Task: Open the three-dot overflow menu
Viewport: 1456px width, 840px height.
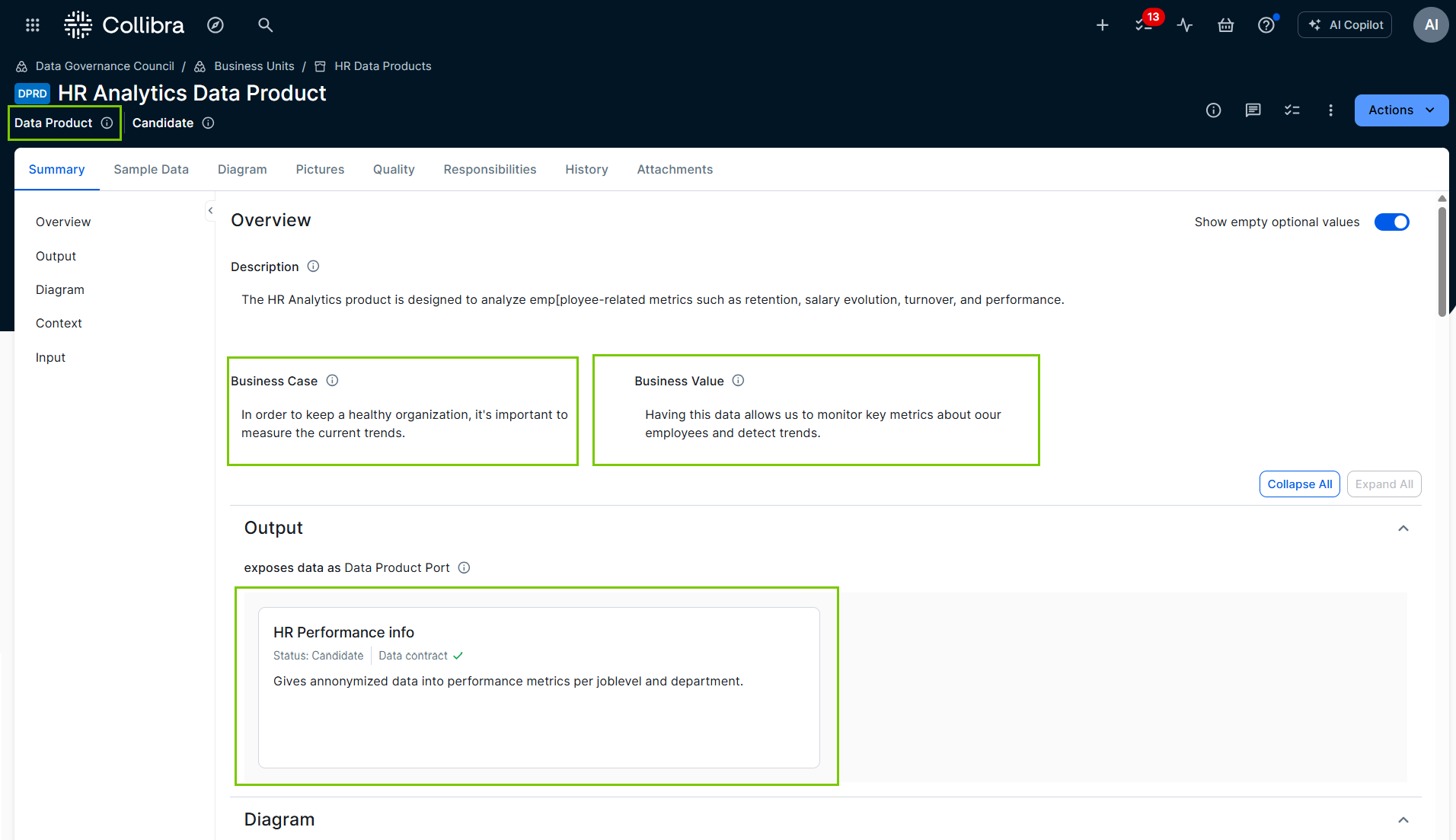Action: coord(1330,110)
